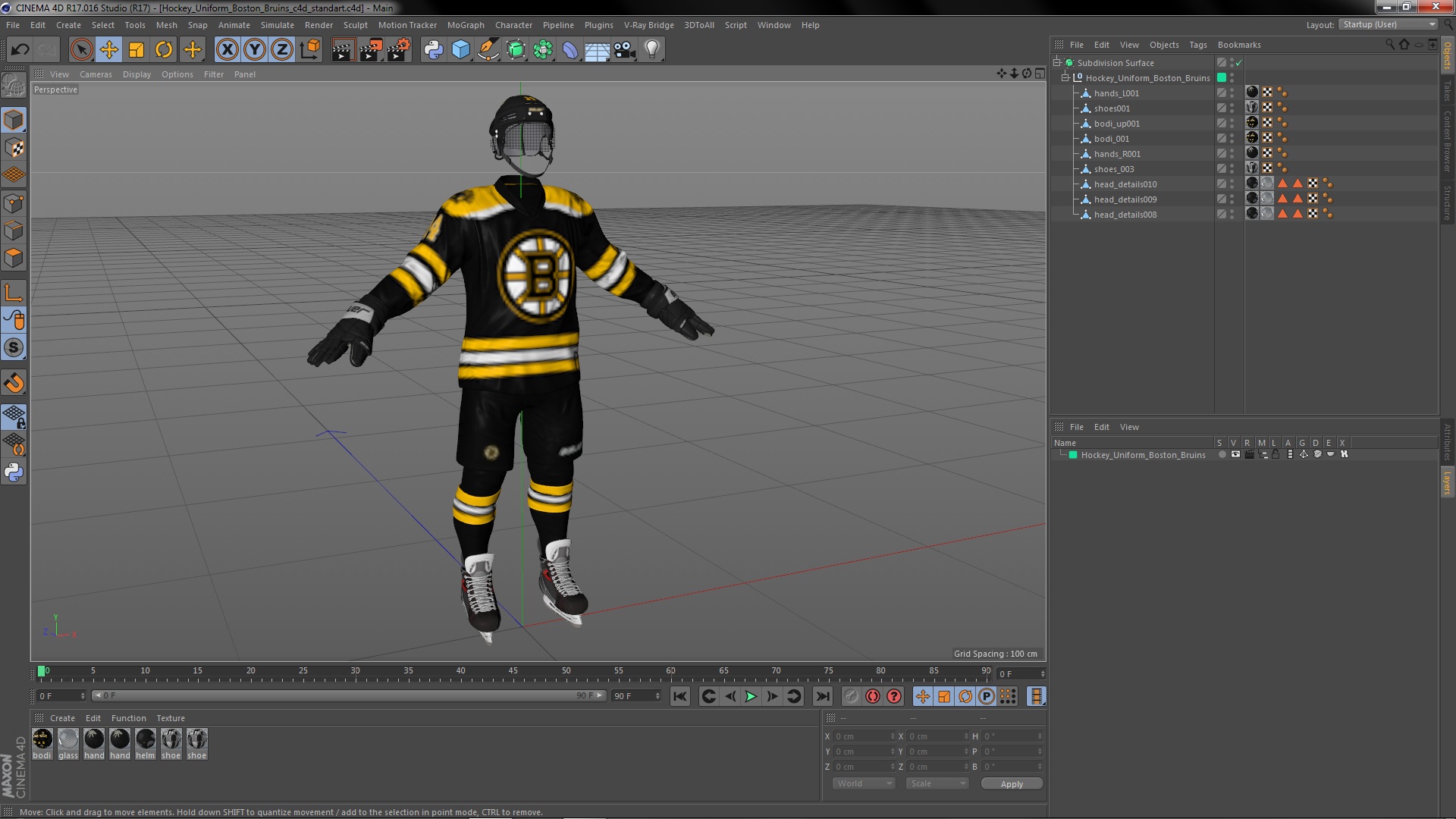
Task: Click the timeline preview range slider bar
Action: point(349,695)
